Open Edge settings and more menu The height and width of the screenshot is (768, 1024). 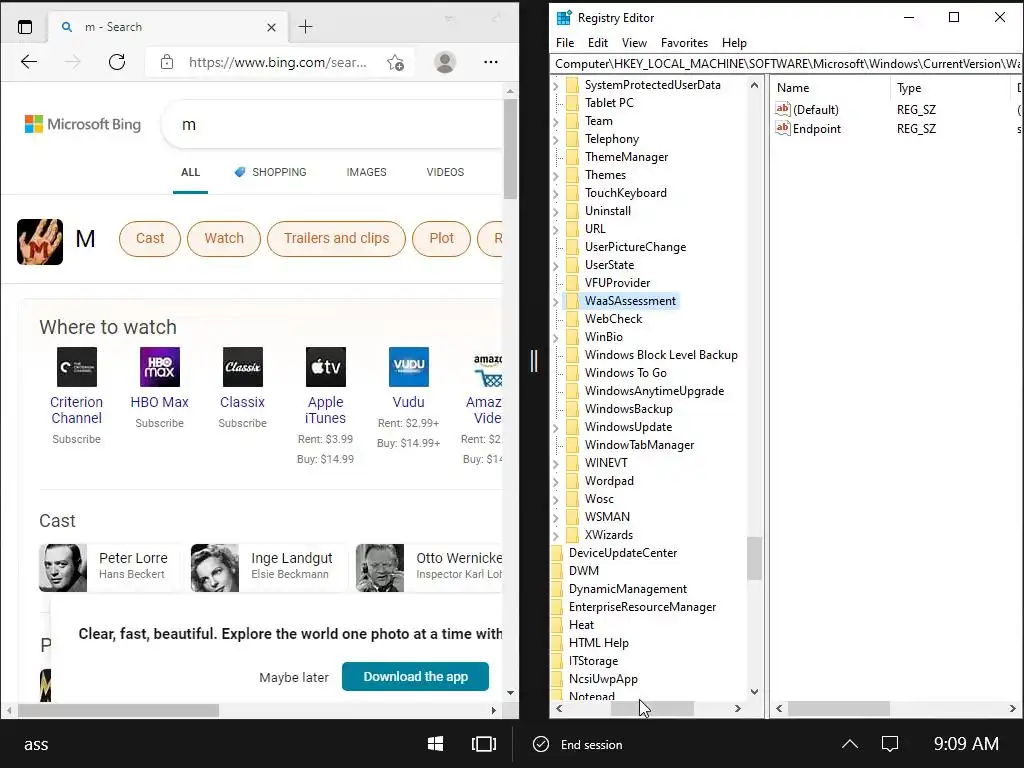pyautogui.click(x=490, y=62)
